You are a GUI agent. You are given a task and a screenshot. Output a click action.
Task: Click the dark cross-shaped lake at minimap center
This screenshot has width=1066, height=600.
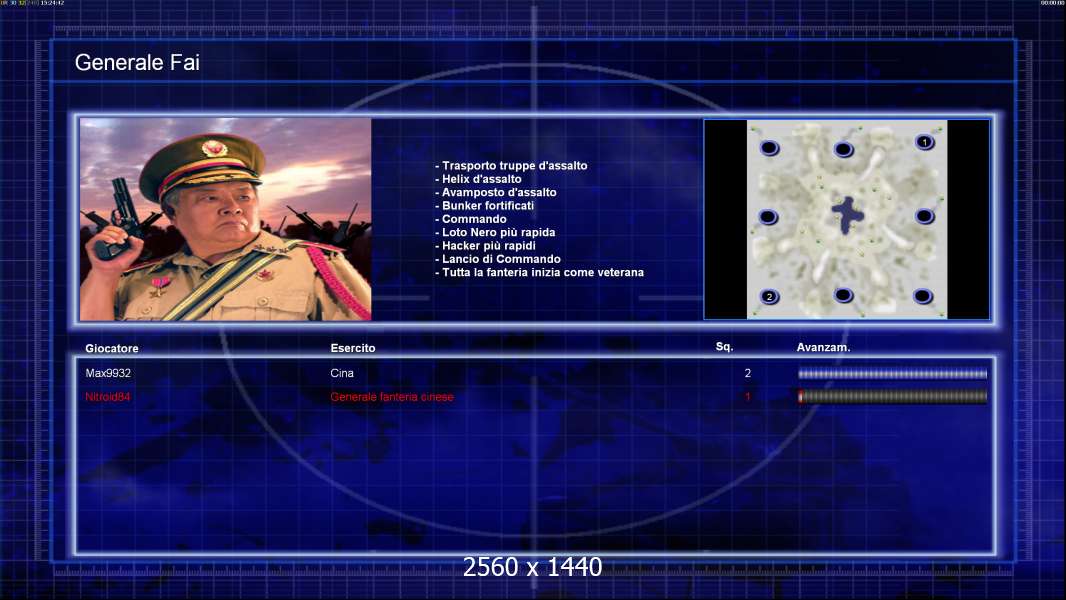(x=848, y=215)
